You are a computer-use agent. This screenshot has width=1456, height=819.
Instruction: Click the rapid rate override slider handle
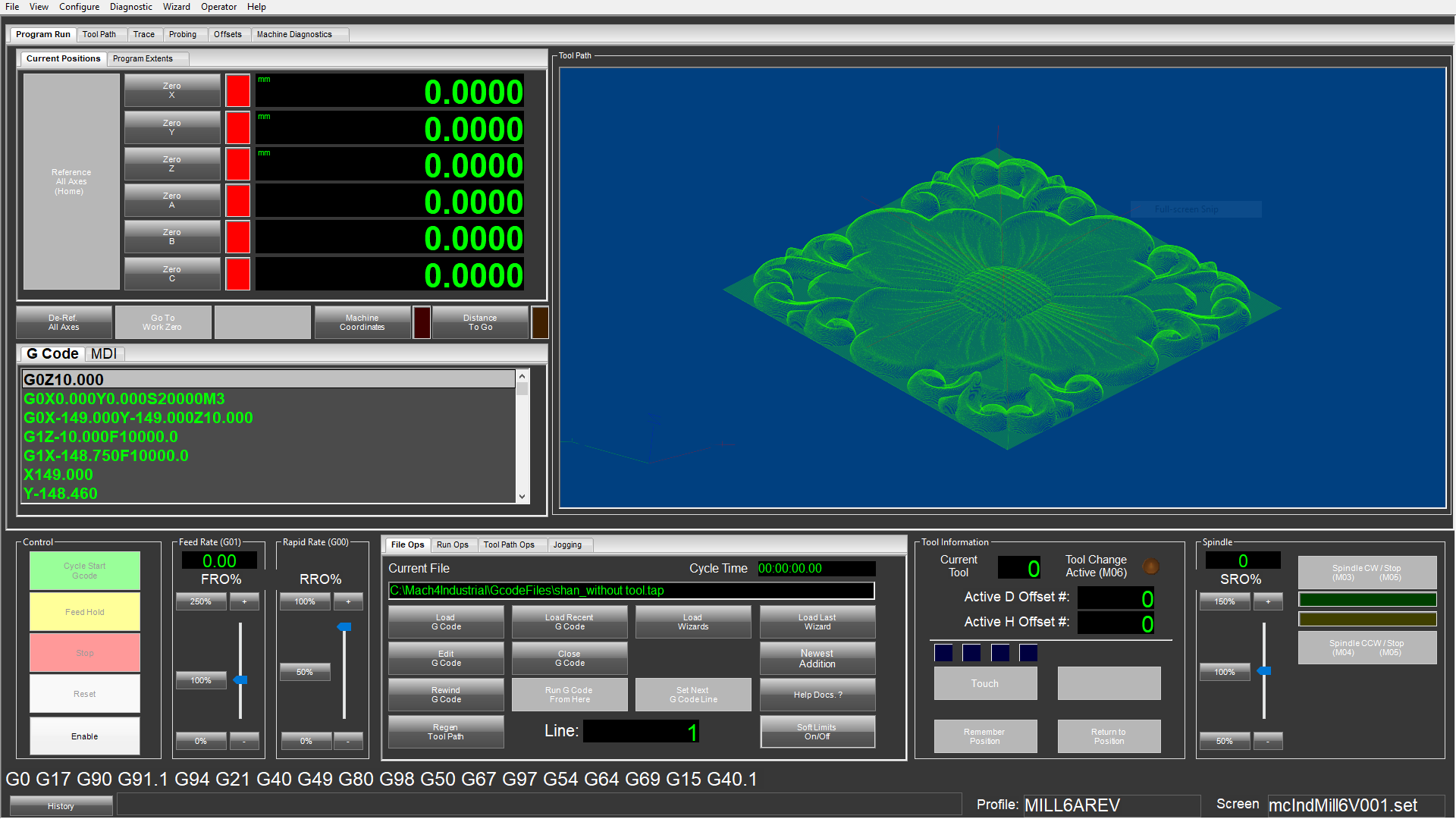[x=344, y=627]
